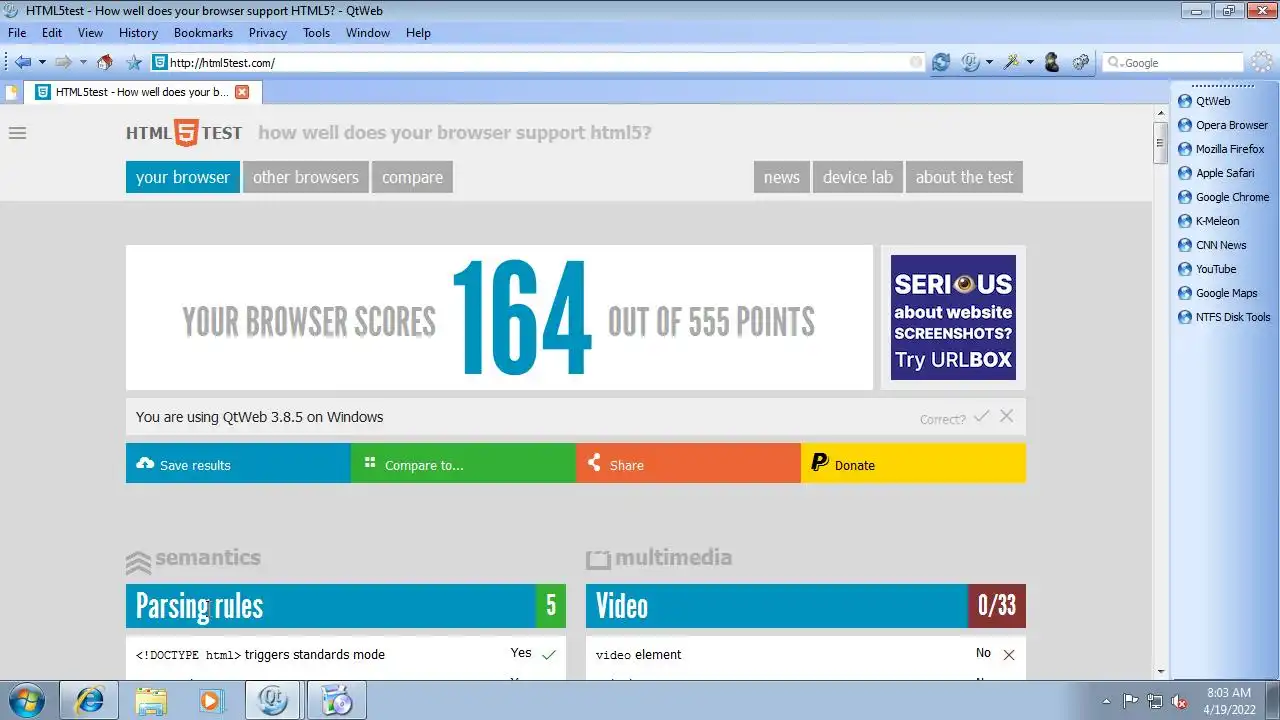Clear the address bar with the round button

916,62
